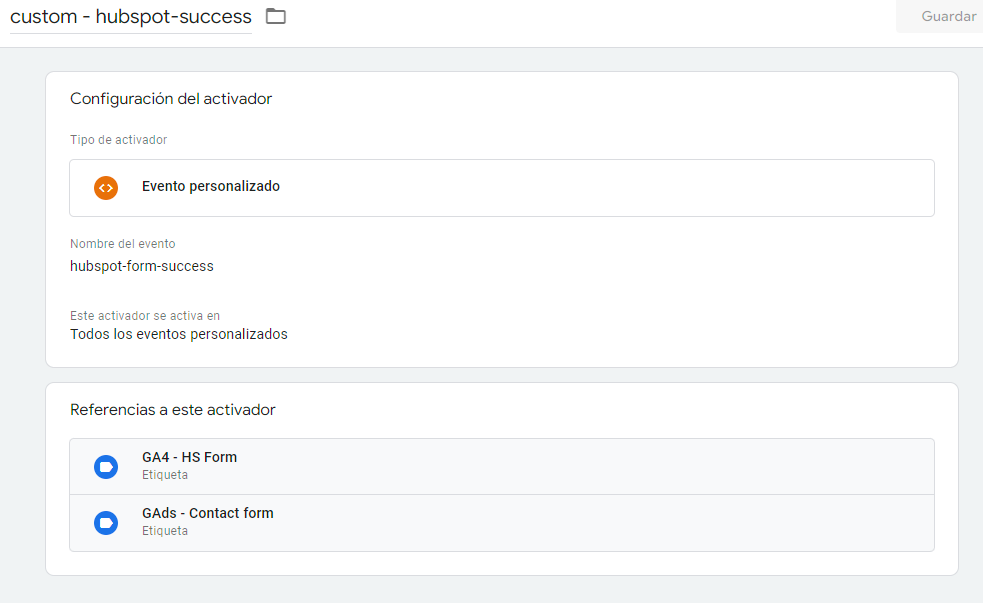The width and height of the screenshot is (983, 603).
Task: Click the blue tag icon of GAds - Contact form
Action: pos(106,523)
